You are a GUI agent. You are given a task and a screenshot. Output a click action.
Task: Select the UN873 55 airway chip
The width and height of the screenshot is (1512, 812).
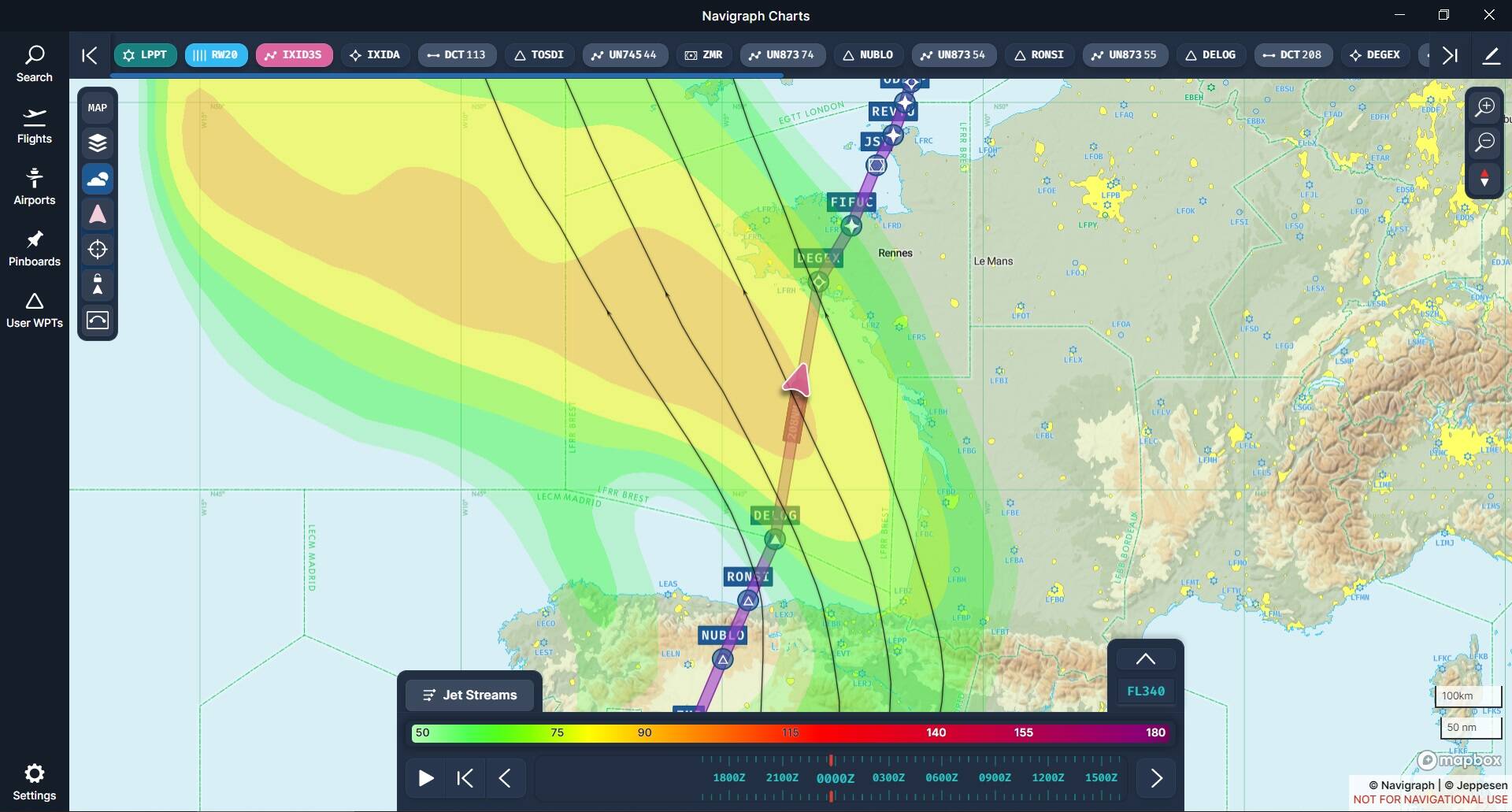pos(1125,55)
